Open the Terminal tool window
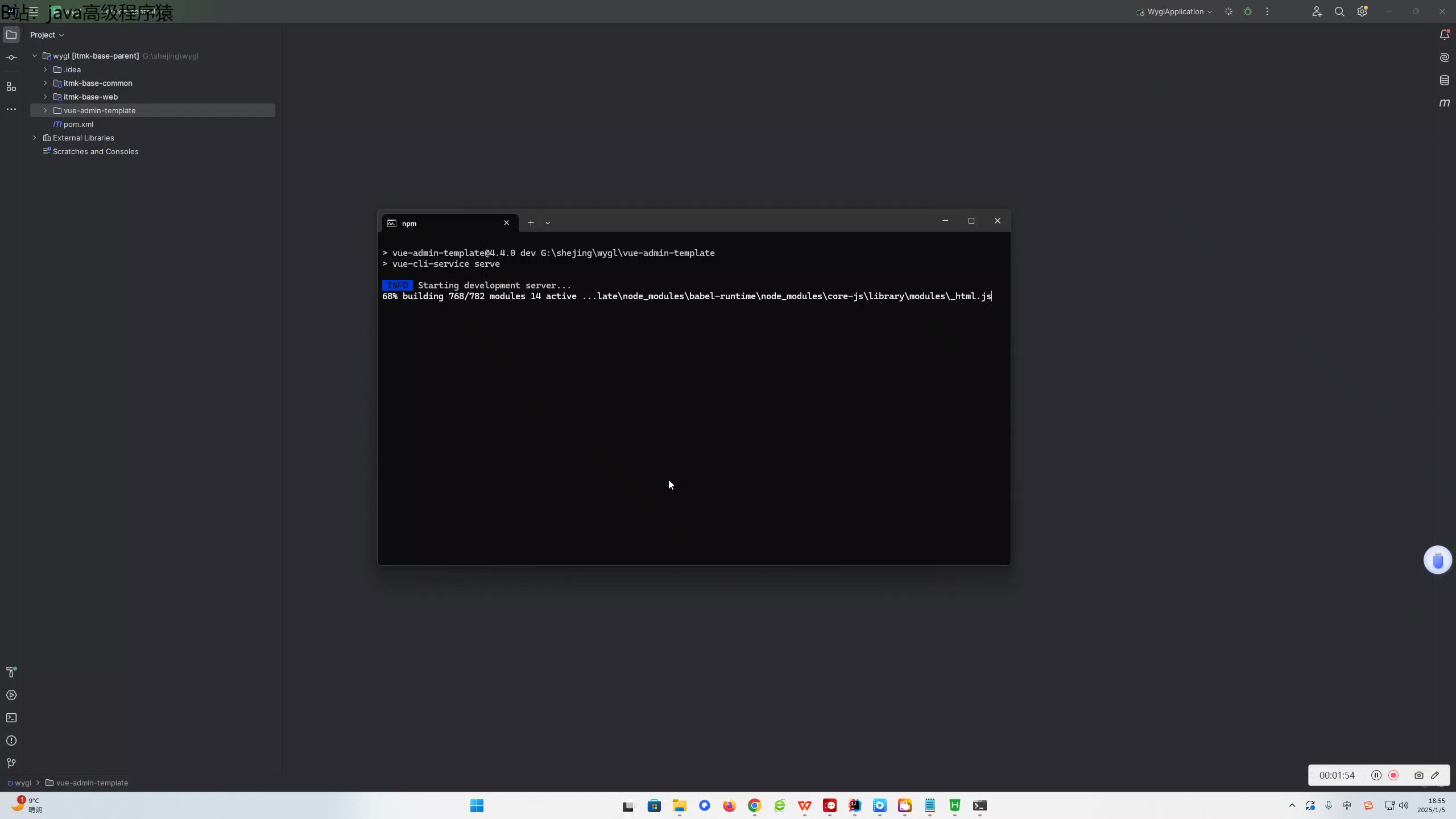 click(x=11, y=718)
